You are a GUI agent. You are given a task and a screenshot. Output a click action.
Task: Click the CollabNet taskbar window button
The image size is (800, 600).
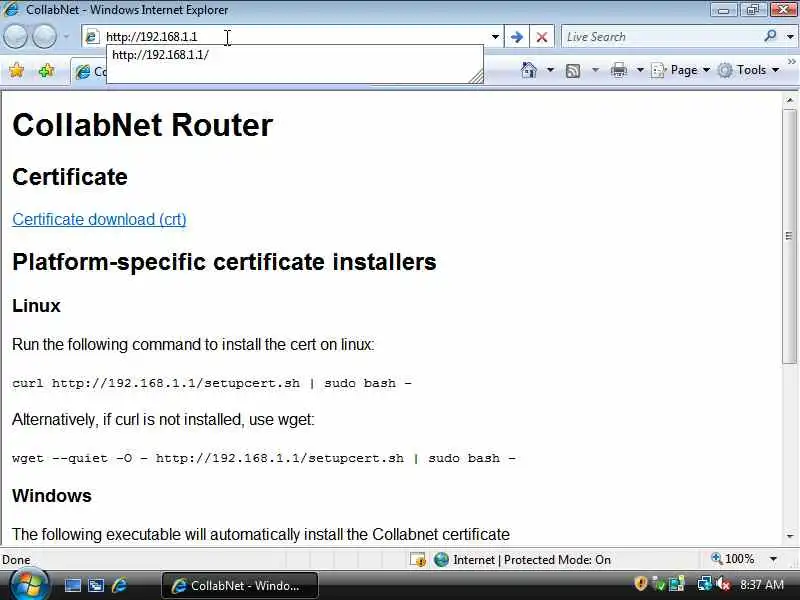pos(240,585)
